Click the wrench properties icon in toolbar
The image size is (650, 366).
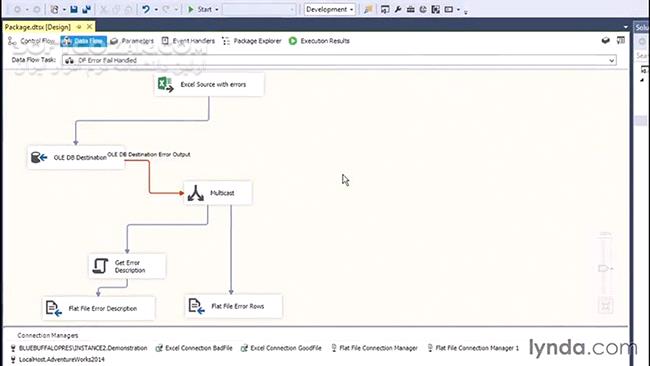click(x=398, y=9)
